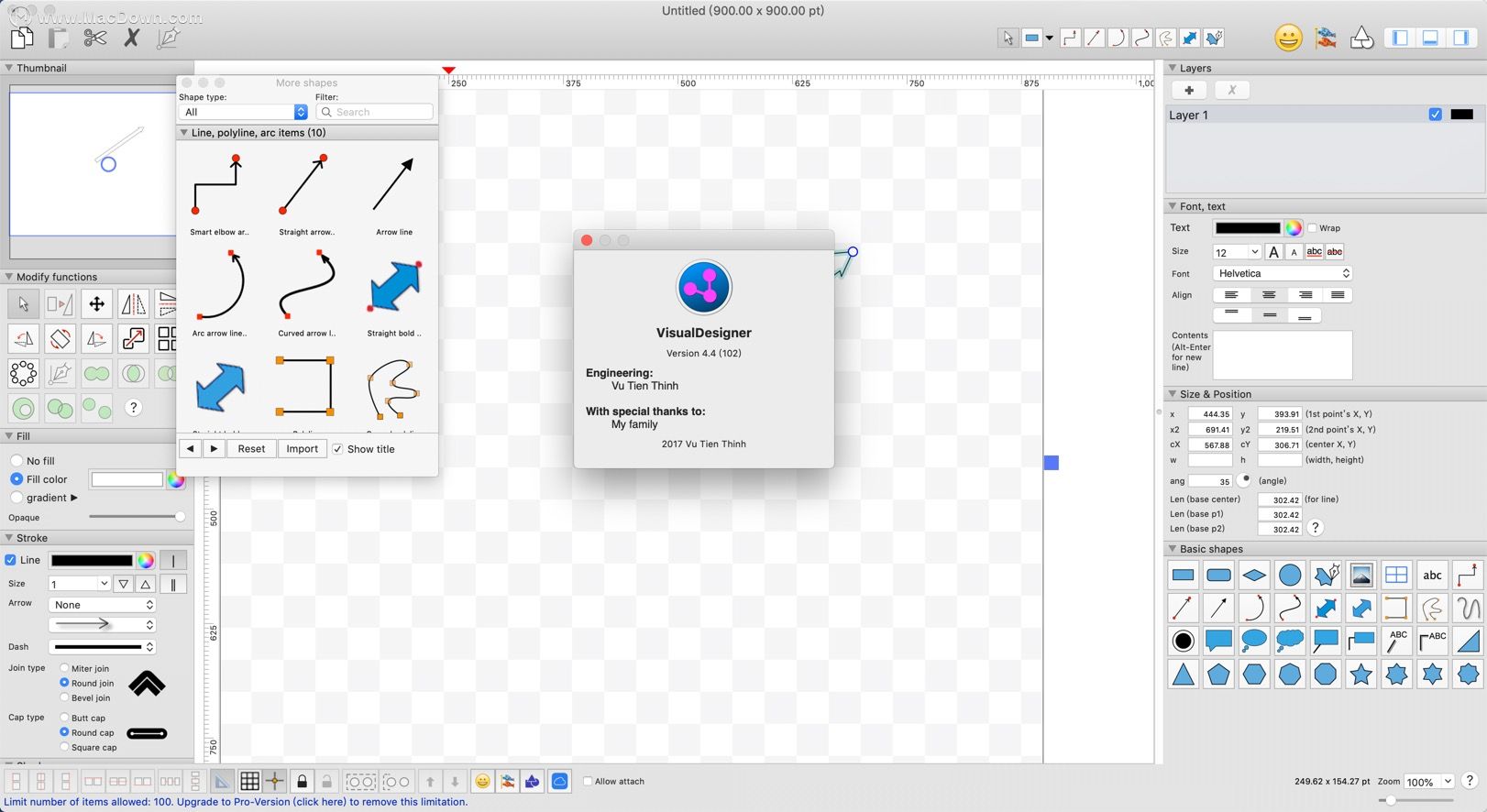The image size is (1487, 812).
Task: Collapse the Line, polyline, arc items group
Action: pos(184,133)
